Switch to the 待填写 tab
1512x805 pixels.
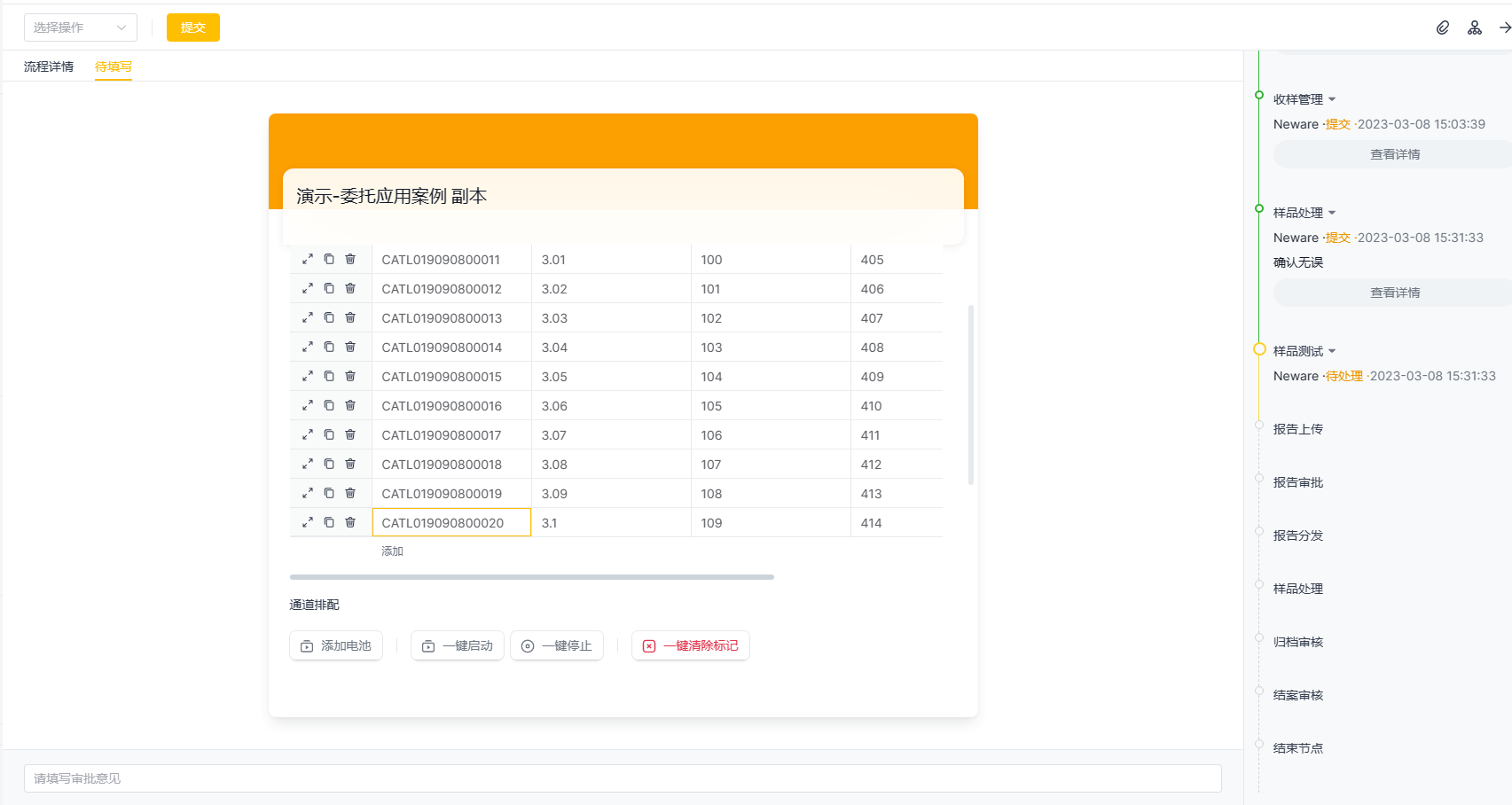tap(114, 66)
